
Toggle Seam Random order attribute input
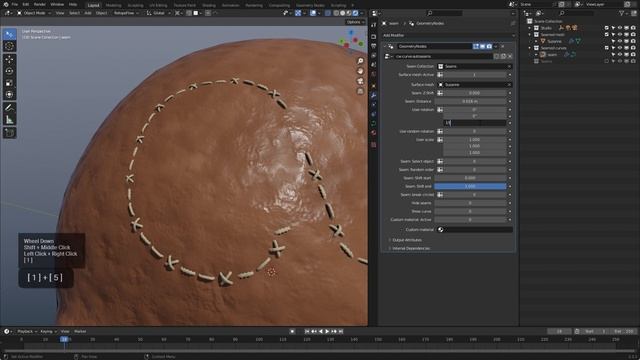click(440, 170)
